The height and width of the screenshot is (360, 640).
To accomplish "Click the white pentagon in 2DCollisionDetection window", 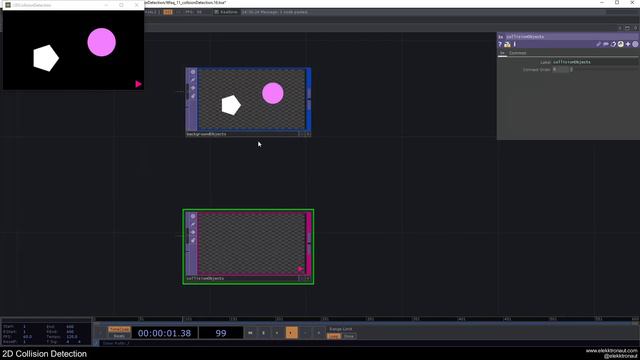I will tap(46, 58).
